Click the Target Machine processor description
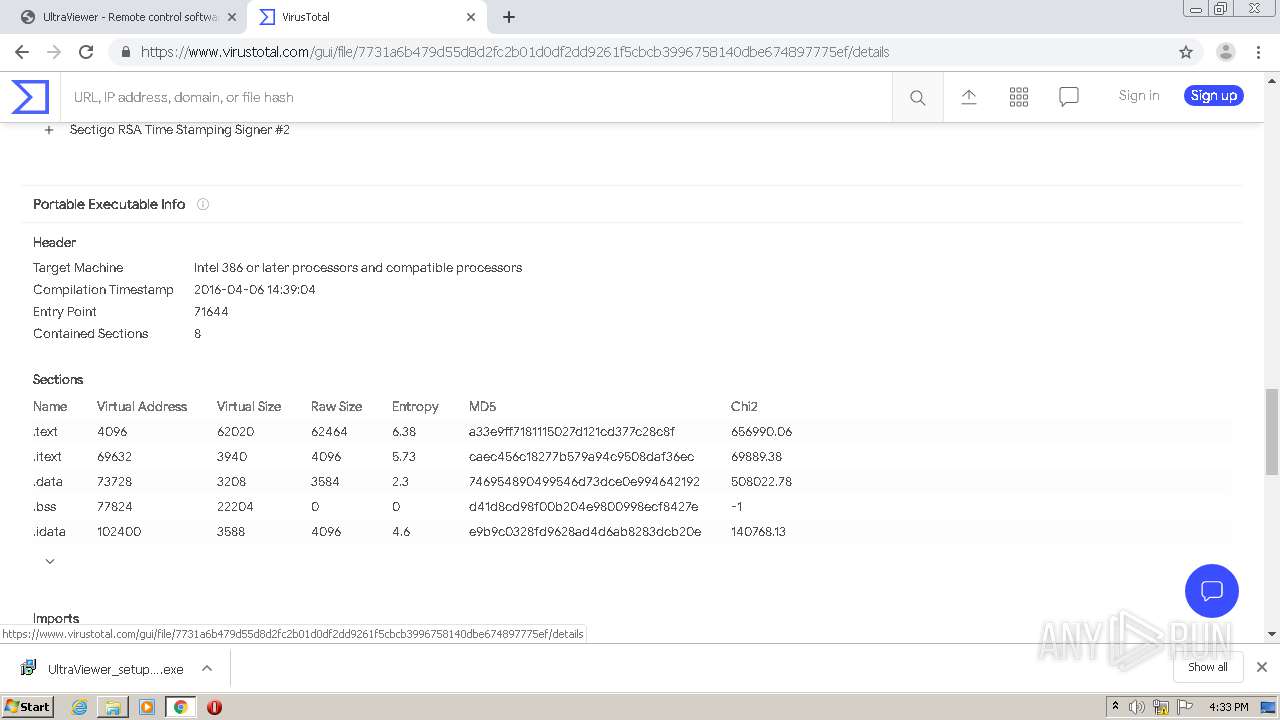Image resolution: width=1280 pixels, height=720 pixels. (358, 268)
